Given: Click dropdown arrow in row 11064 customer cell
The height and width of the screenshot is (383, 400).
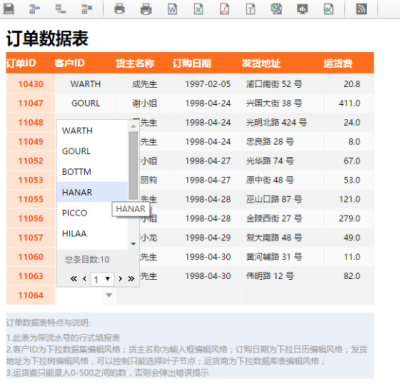Looking at the screenshot, I should click(x=109, y=295).
